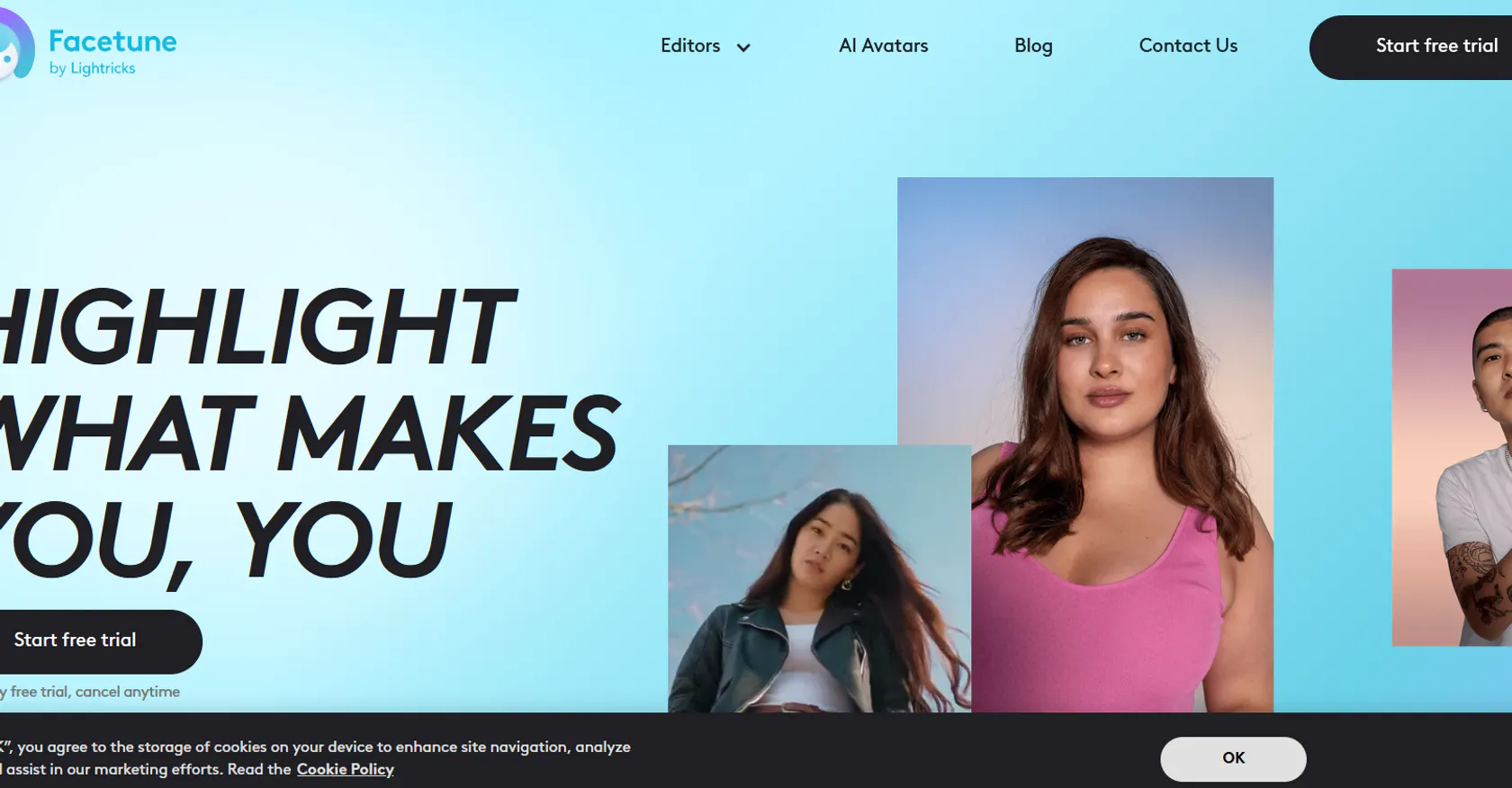Screen dimensions: 1512x788
Task: Go to AI Avatars page
Action: click(x=883, y=46)
